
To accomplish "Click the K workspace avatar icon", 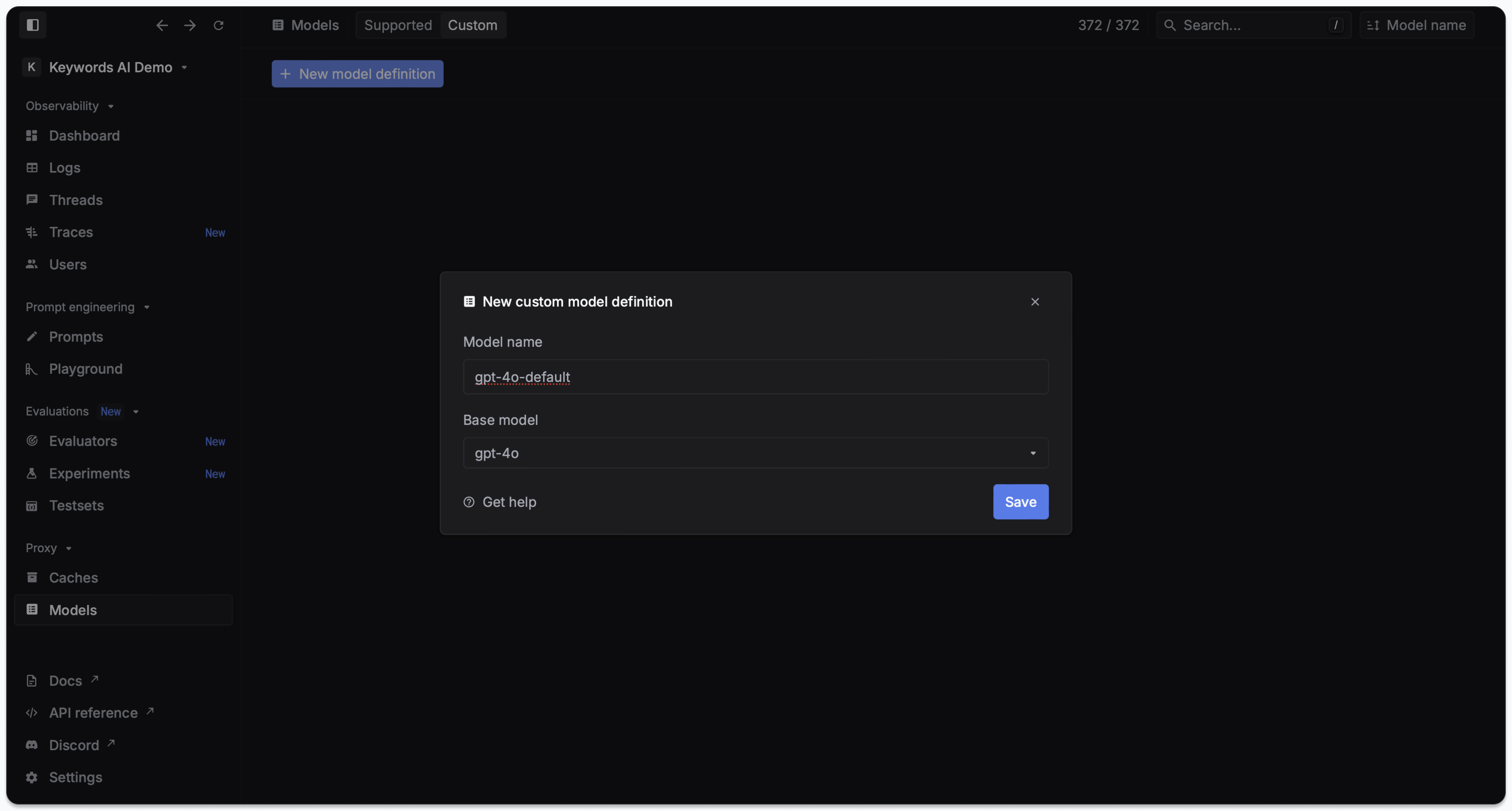I will click(32, 67).
